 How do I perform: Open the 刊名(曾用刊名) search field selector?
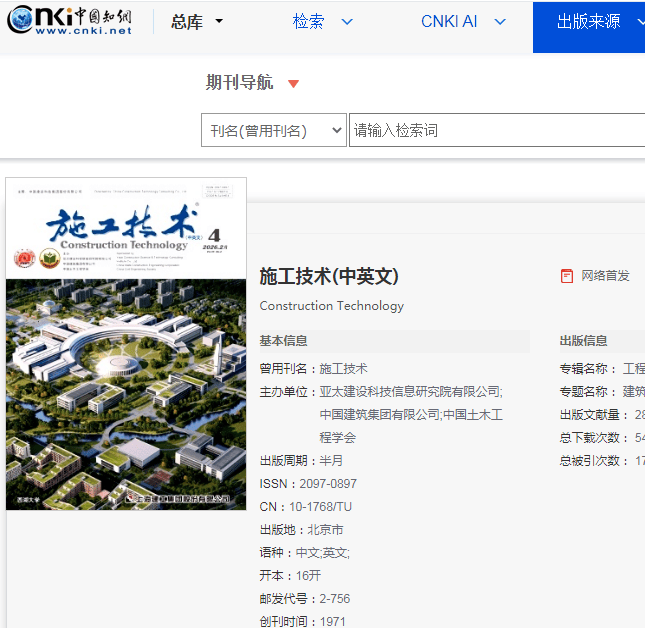(274, 130)
